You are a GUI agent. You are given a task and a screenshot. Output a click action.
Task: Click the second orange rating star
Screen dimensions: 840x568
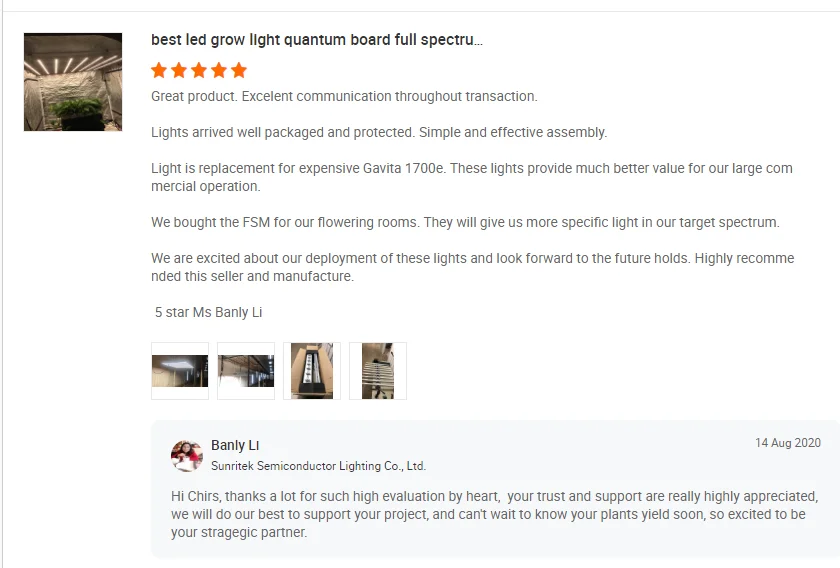pos(179,70)
